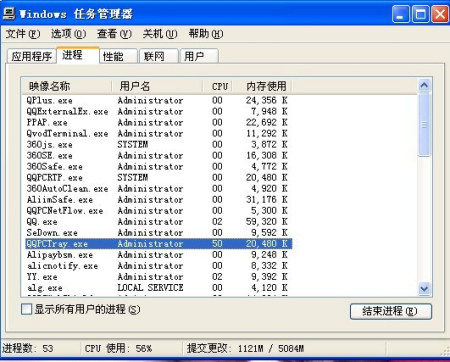Click the Task Manager title bar icon
The width and height of the screenshot is (450, 362).
[x=9, y=14]
